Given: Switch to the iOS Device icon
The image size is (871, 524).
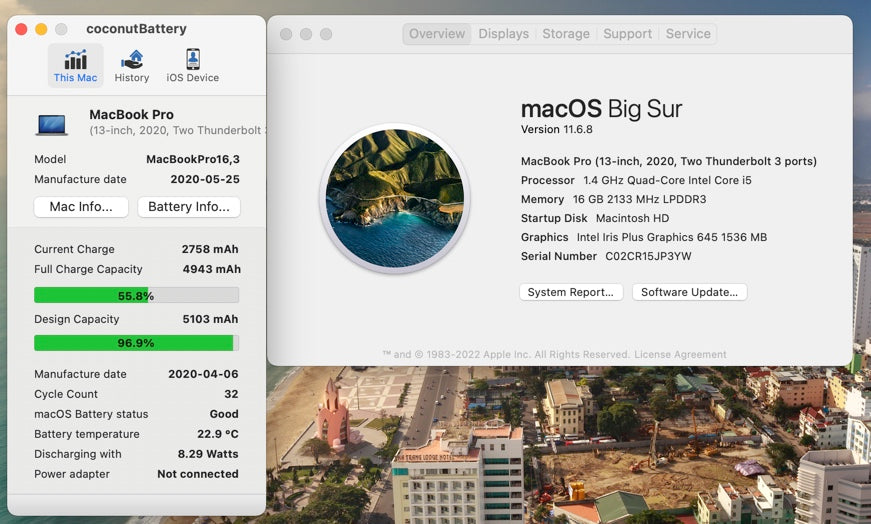Looking at the screenshot, I should click(x=192, y=65).
